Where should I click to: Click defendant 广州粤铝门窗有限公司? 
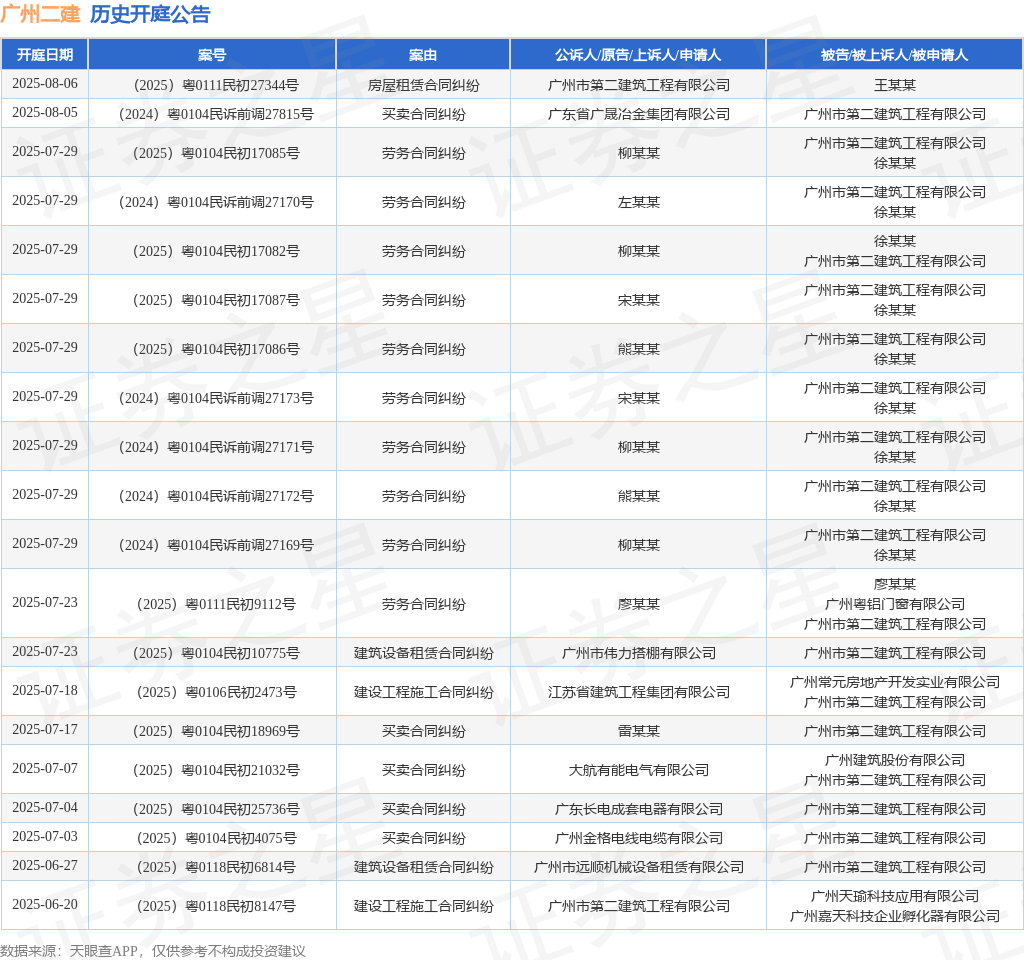(x=895, y=604)
